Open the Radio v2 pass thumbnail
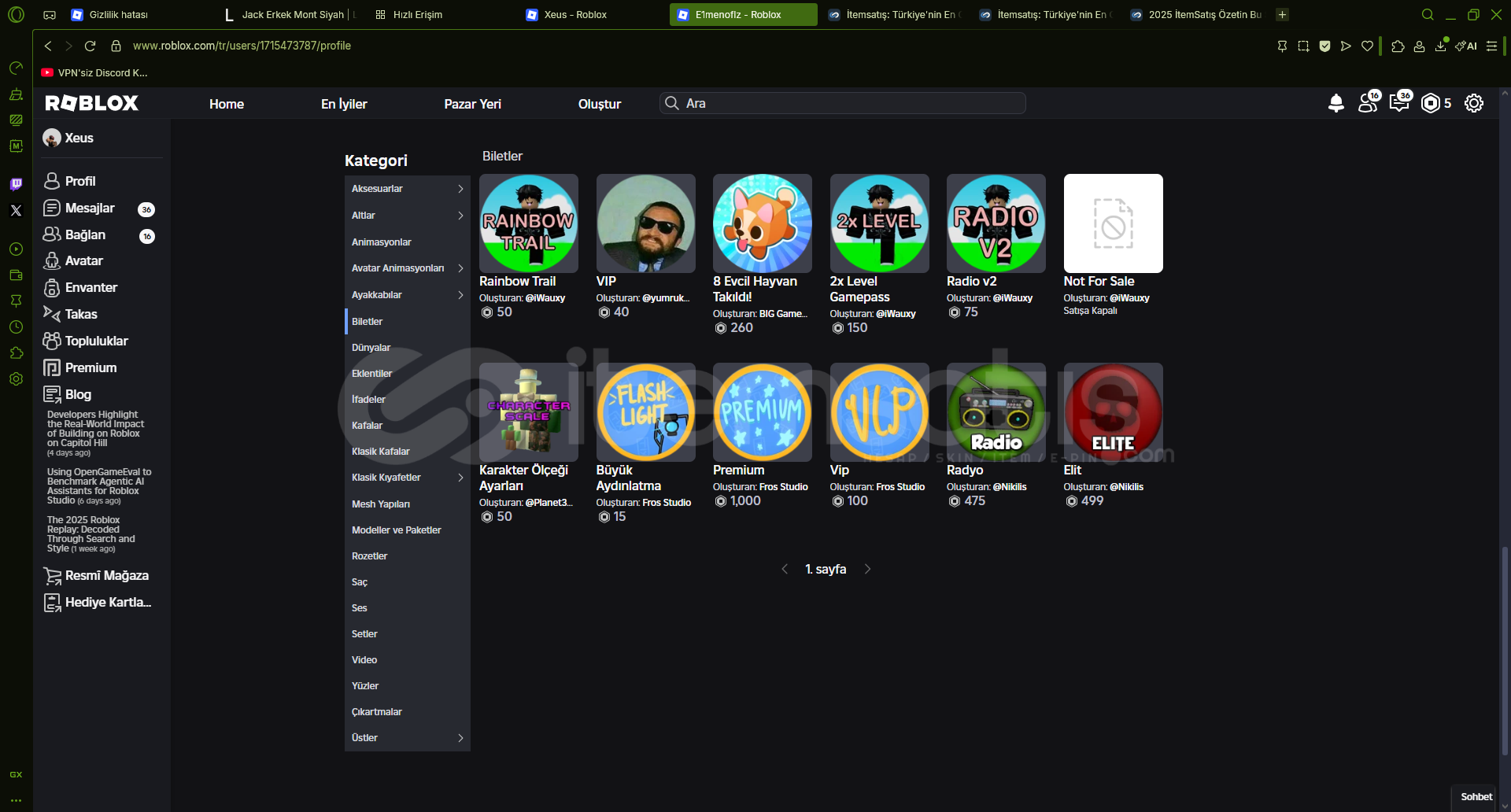The height and width of the screenshot is (812, 1511). (996, 223)
